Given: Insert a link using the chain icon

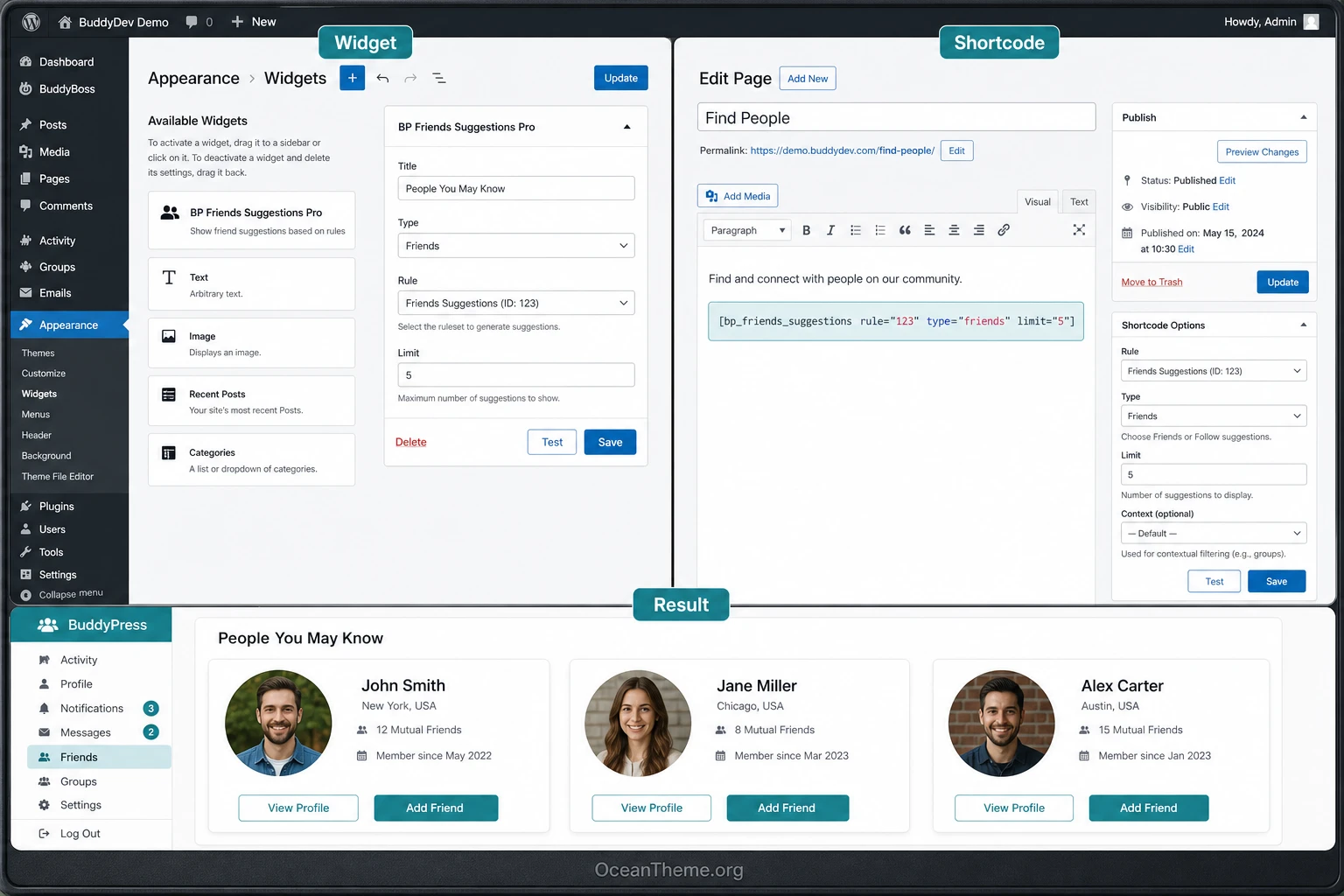Looking at the screenshot, I should click(1004, 230).
